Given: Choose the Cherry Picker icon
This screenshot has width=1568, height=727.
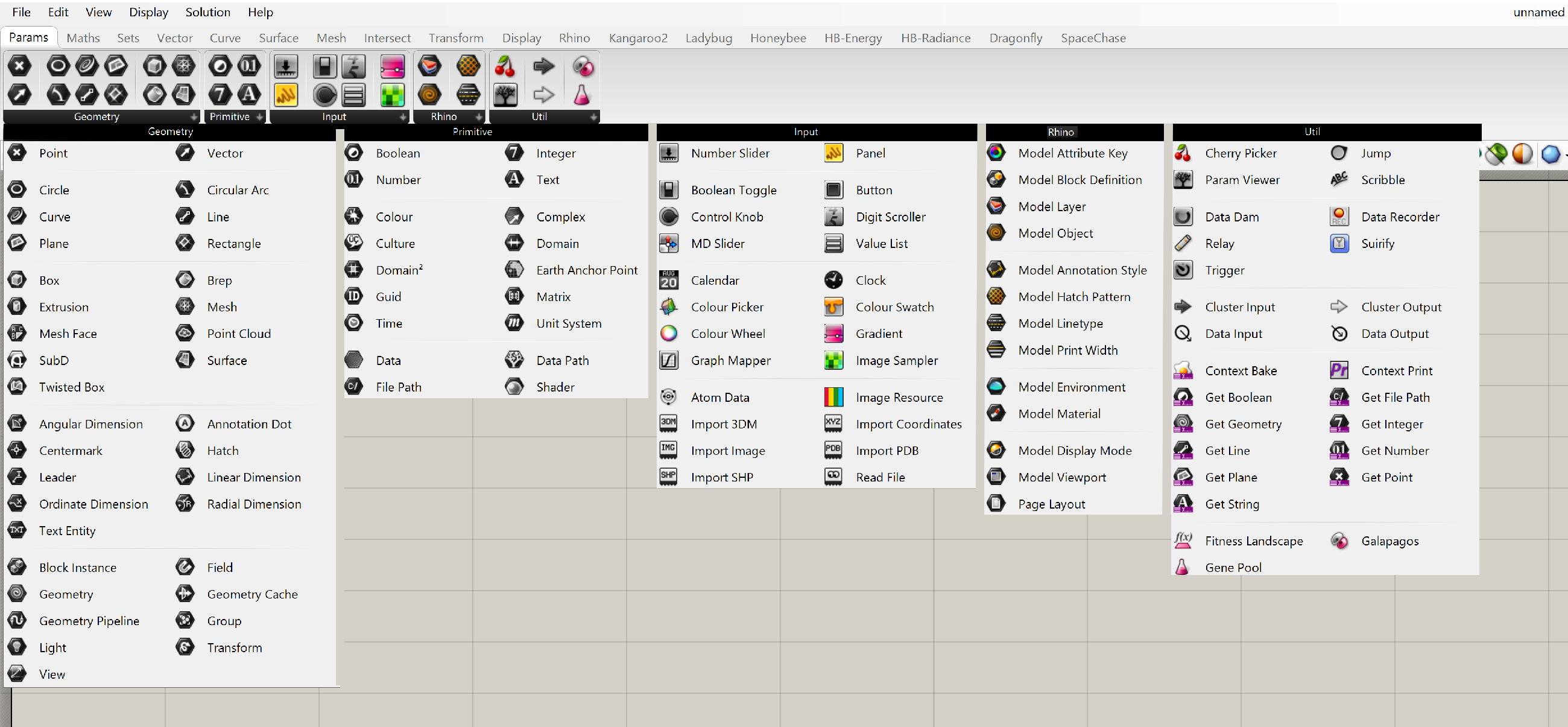Looking at the screenshot, I should [1182, 153].
